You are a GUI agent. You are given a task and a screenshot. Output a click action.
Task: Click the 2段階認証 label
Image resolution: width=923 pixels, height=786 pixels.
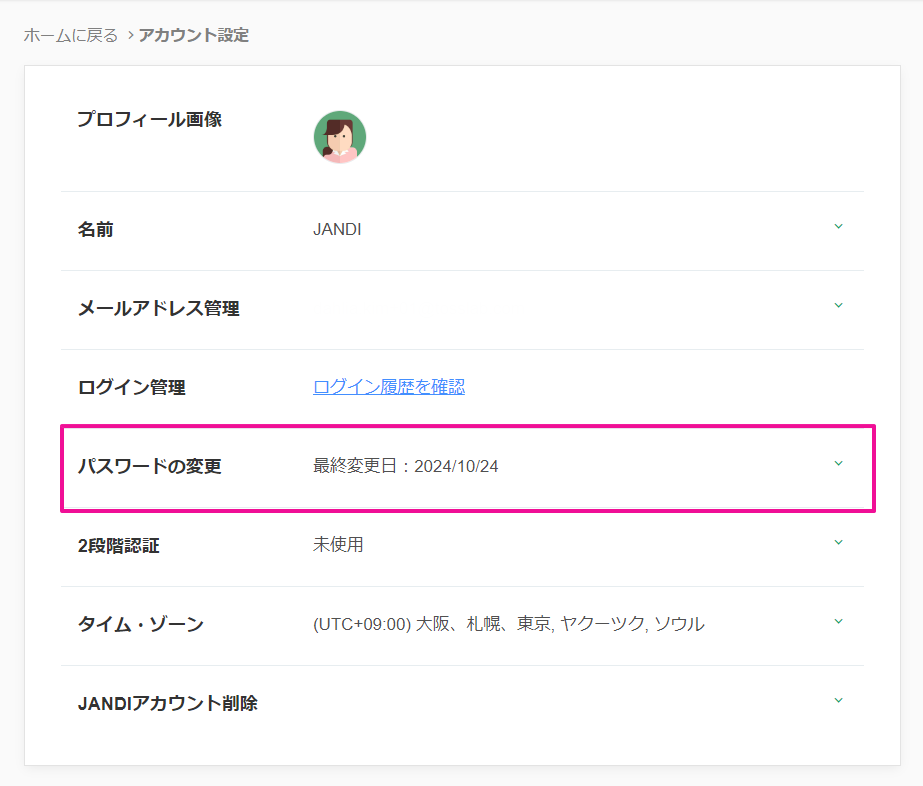[119, 546]
